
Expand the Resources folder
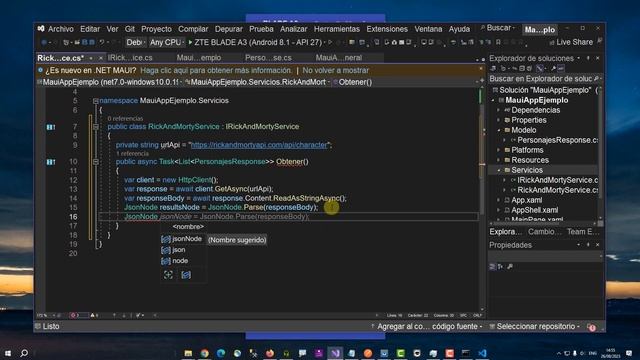click(x=498, y=160)
